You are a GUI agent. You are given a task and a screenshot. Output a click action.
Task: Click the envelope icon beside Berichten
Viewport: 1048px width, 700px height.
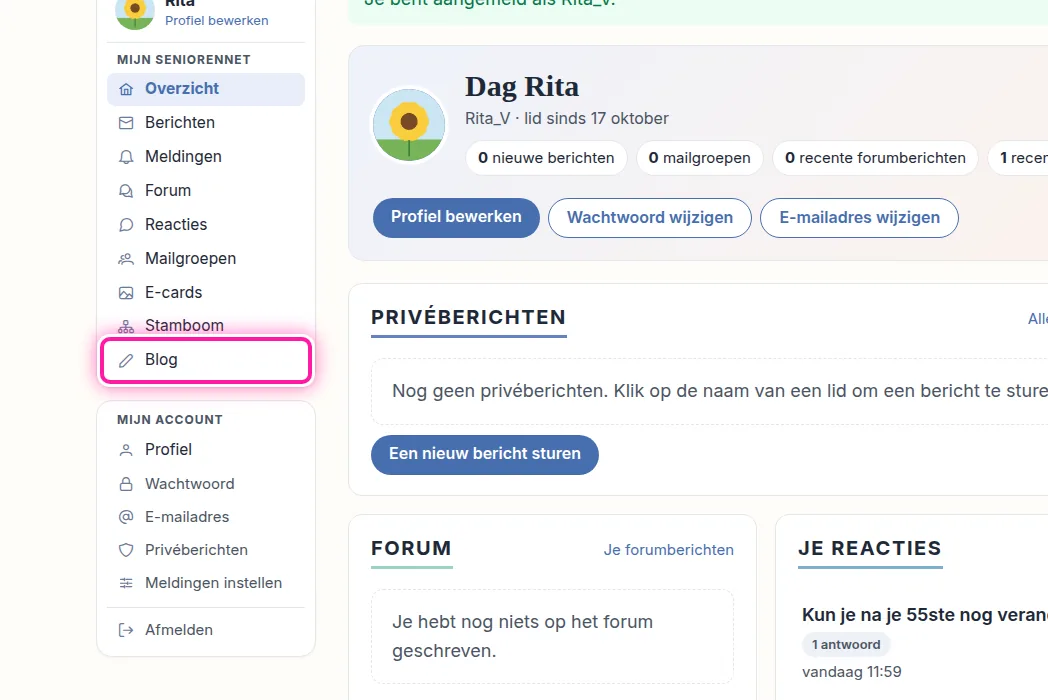(126, 123)
